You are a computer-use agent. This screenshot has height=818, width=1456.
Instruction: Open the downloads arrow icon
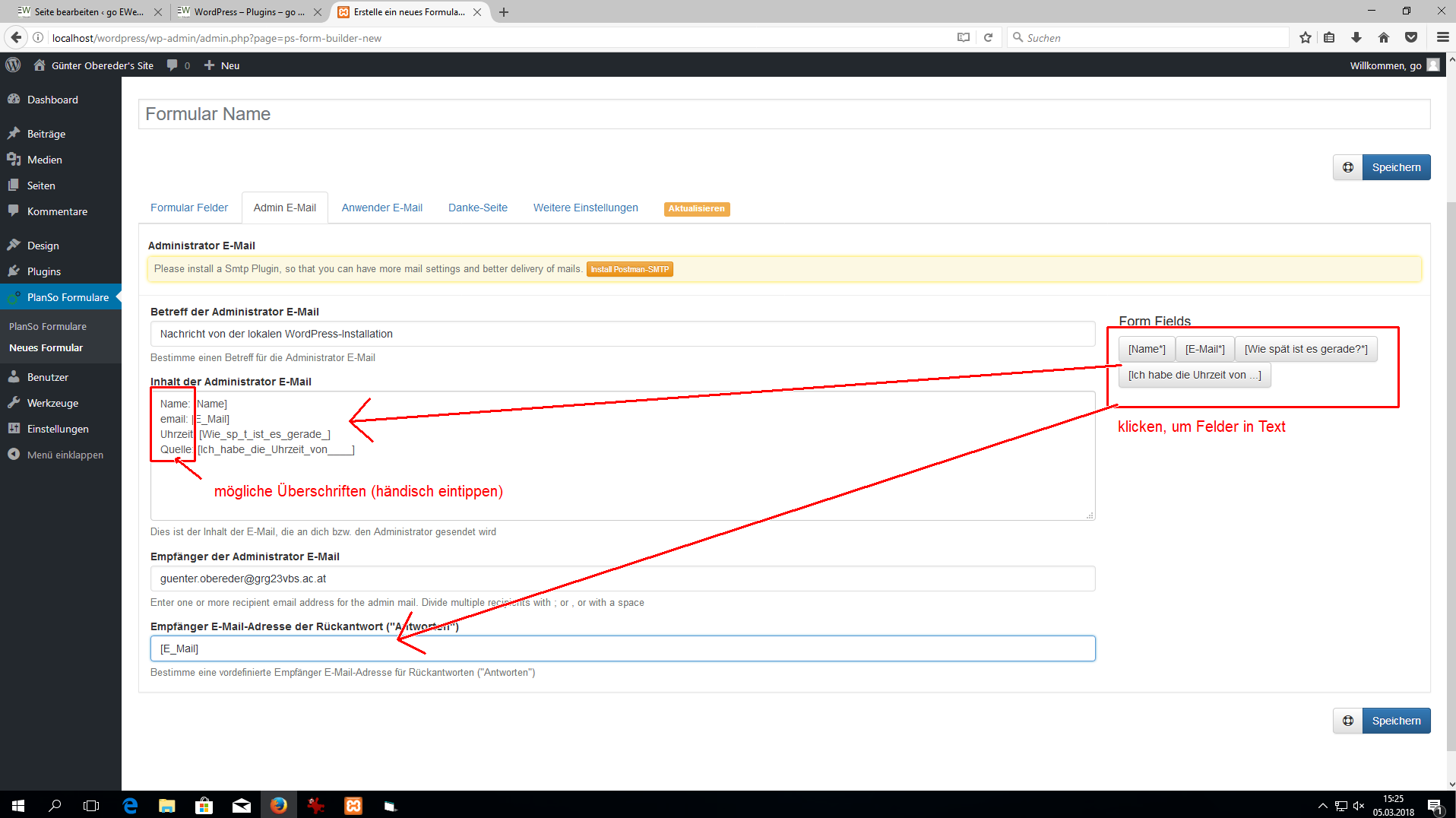(1356, 37)
